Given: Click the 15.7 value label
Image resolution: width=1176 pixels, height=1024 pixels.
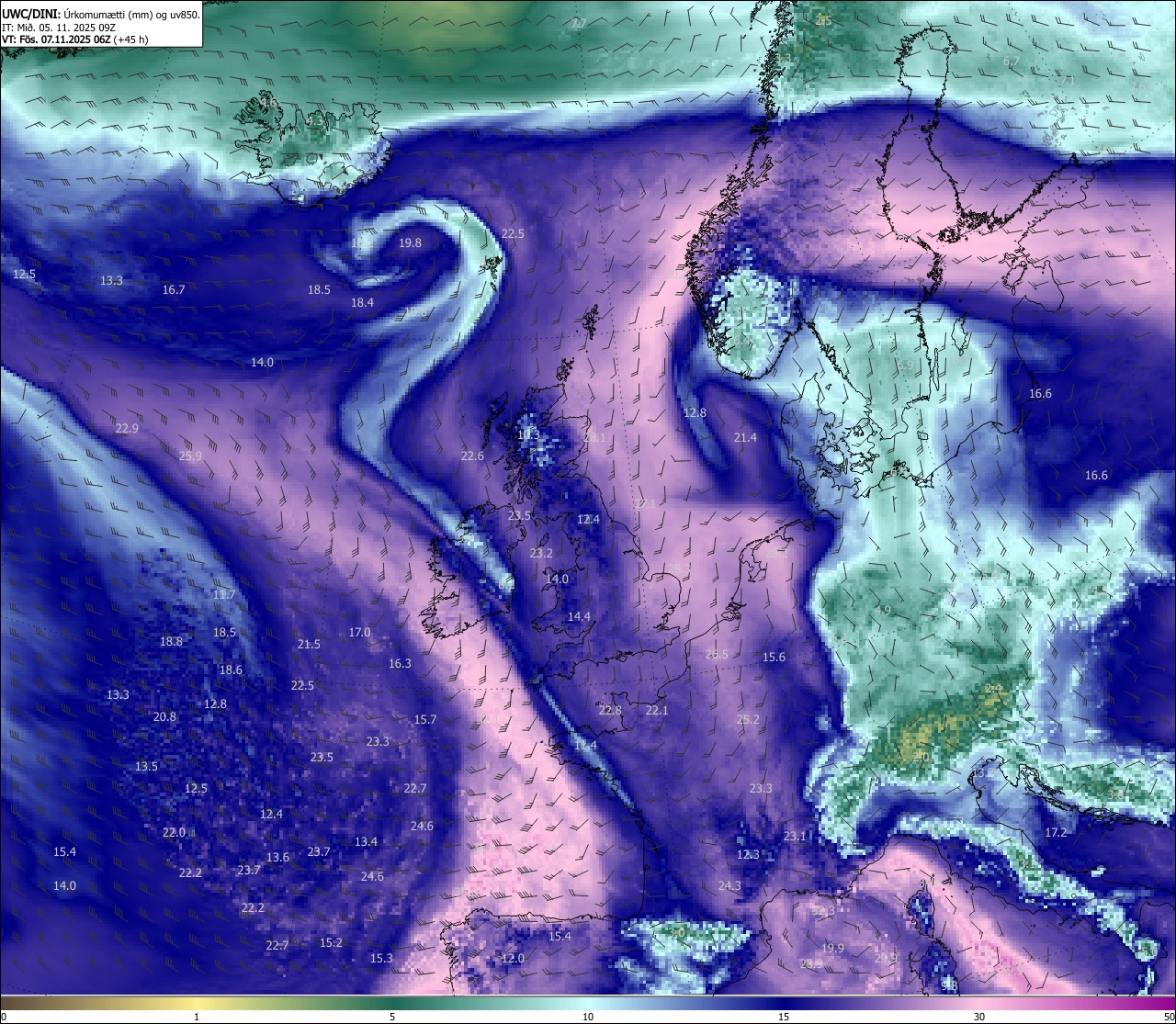Looking at the screenshot, I should click(425, 720).
